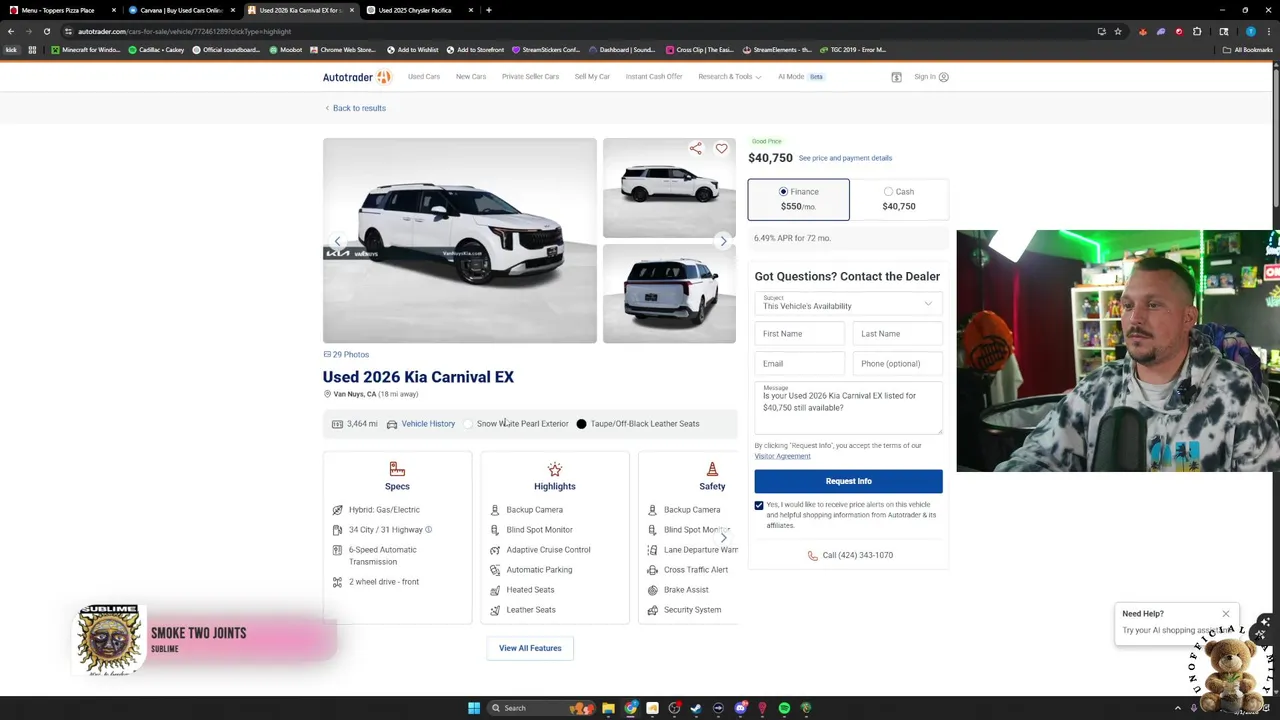The height and width of the screenshot is (720, 1280).
Task: Open Discord from the taskbar
Action: tap(740, 708)
